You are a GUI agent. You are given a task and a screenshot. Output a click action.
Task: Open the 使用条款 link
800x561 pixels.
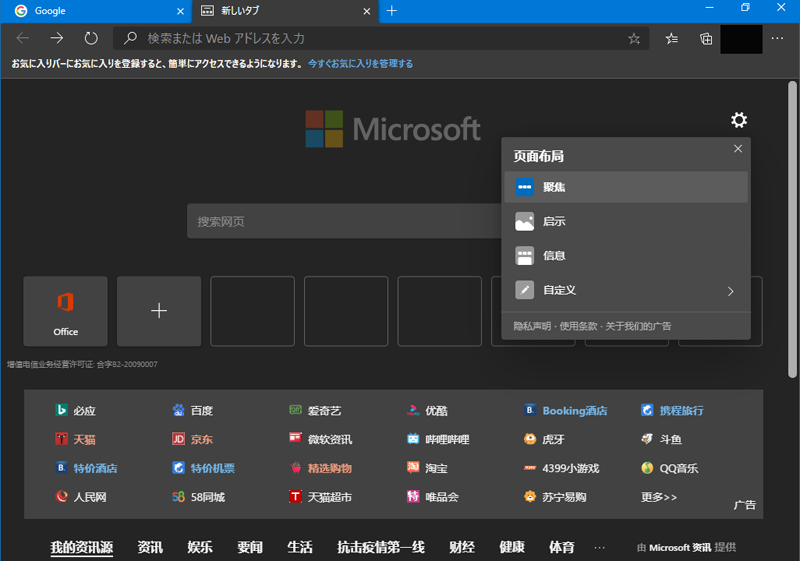[578, 326]
